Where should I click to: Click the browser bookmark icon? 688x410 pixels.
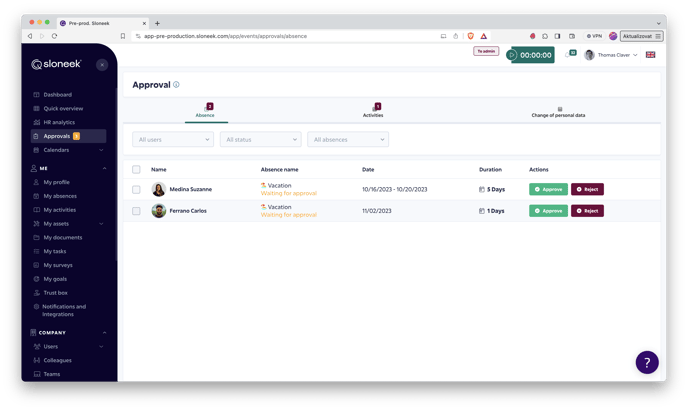point(123,36)
